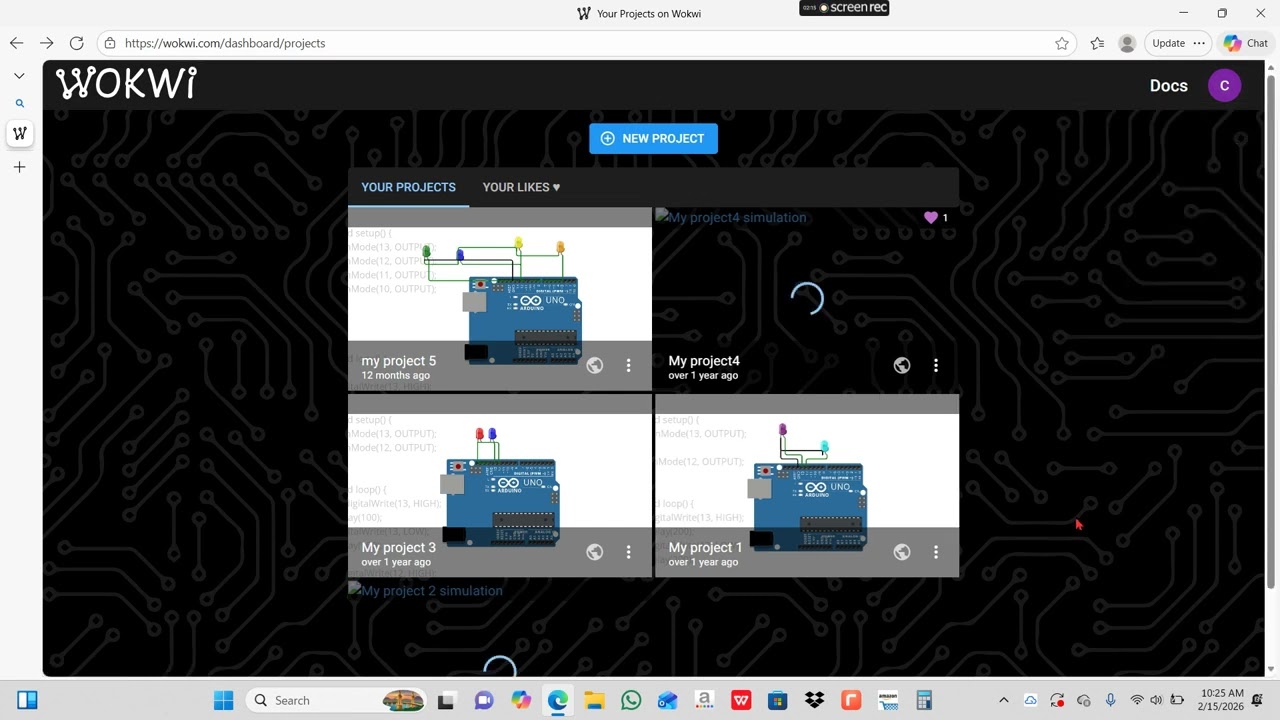Open the Copilot Chat button
This screenshot has height=720, width=1280.
(1245, 43)
